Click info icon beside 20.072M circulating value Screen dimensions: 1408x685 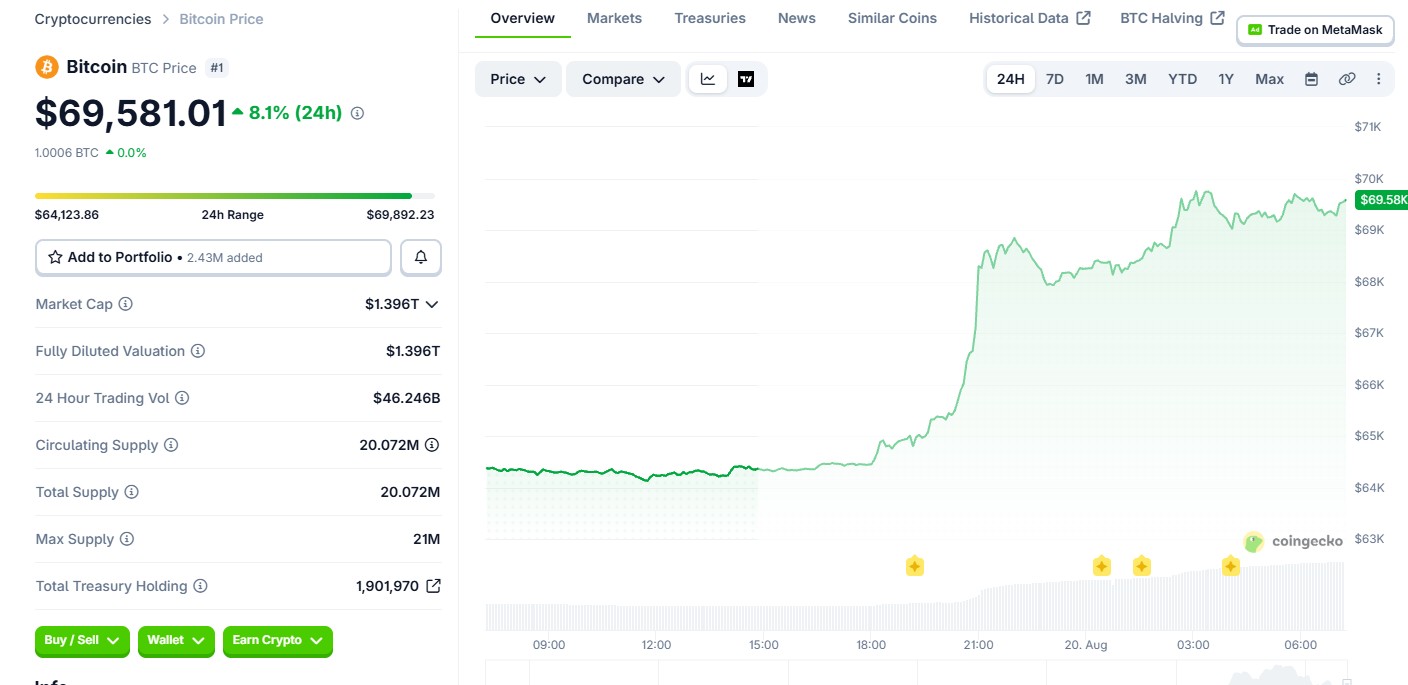click(432, 445)
